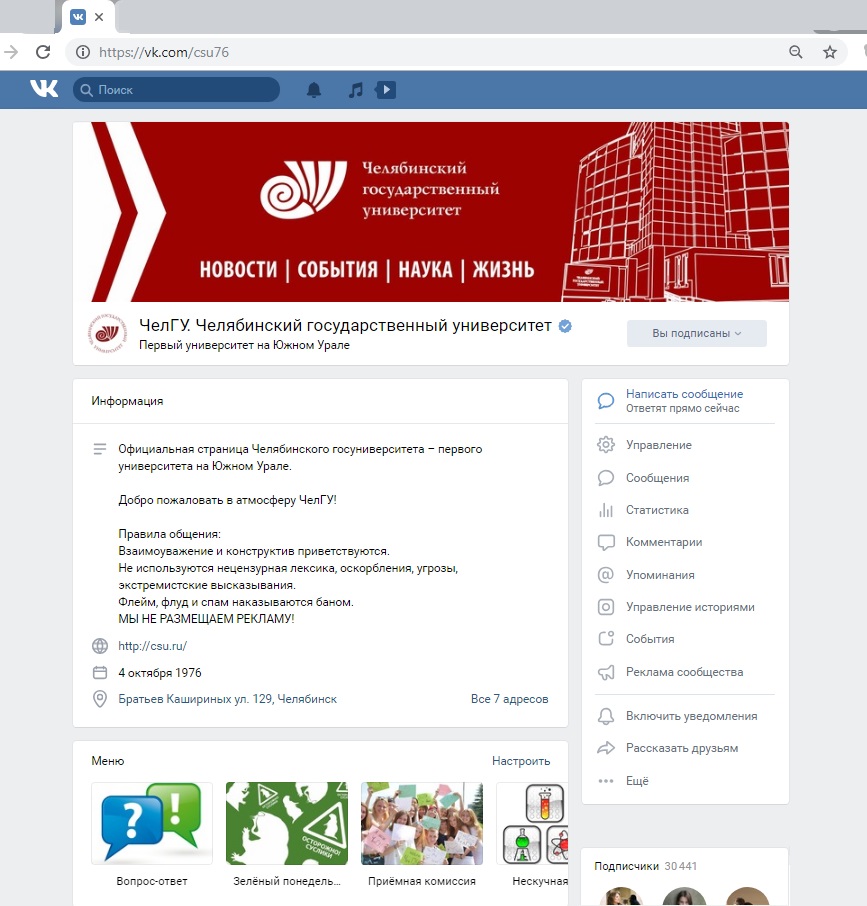This screenshot has height=906, width=867.
Task: Expand the Вы подписаны dropdown
Action: click(x=697, y=333)
